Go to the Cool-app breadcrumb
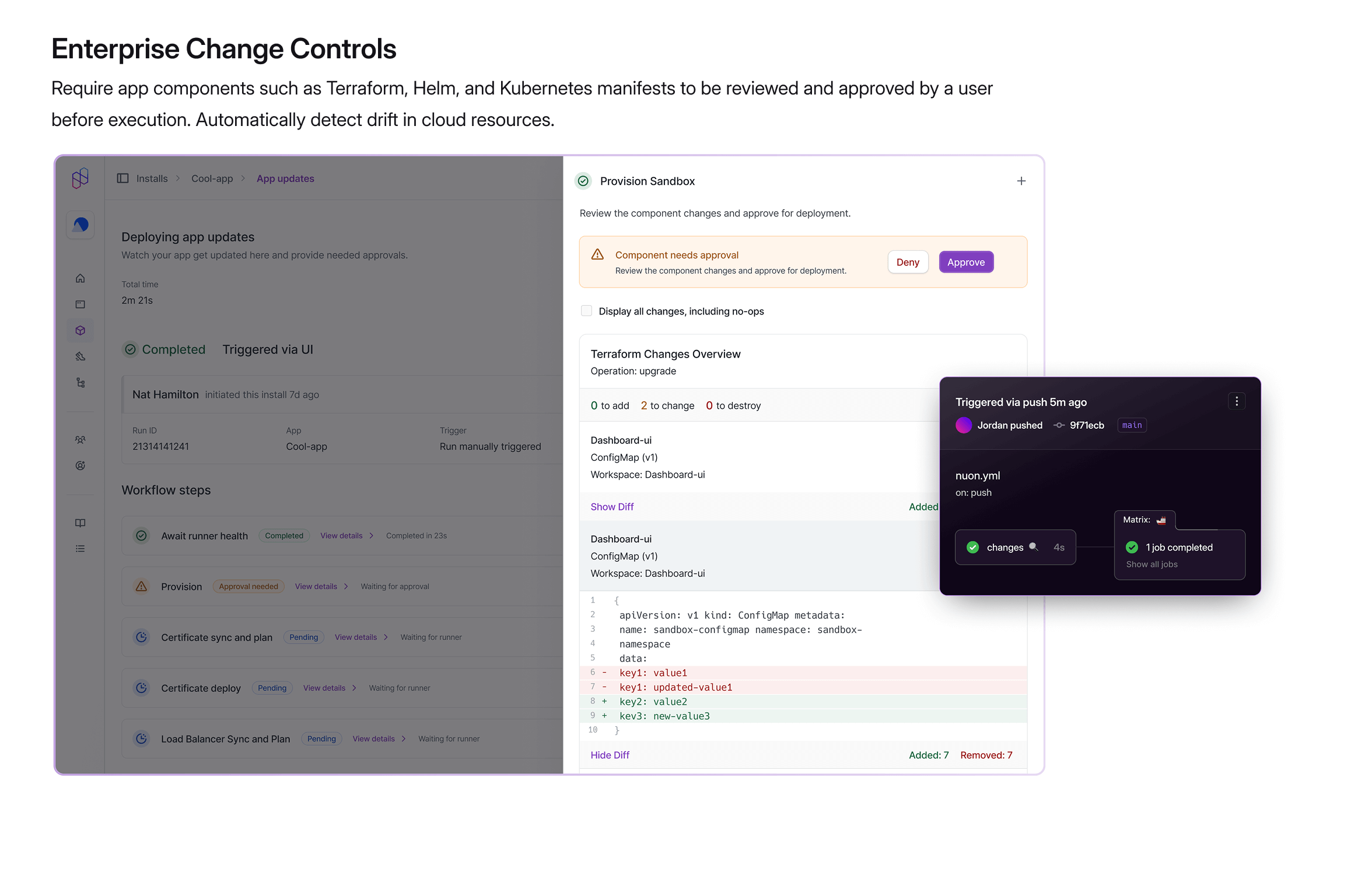 tap(212, 178)
